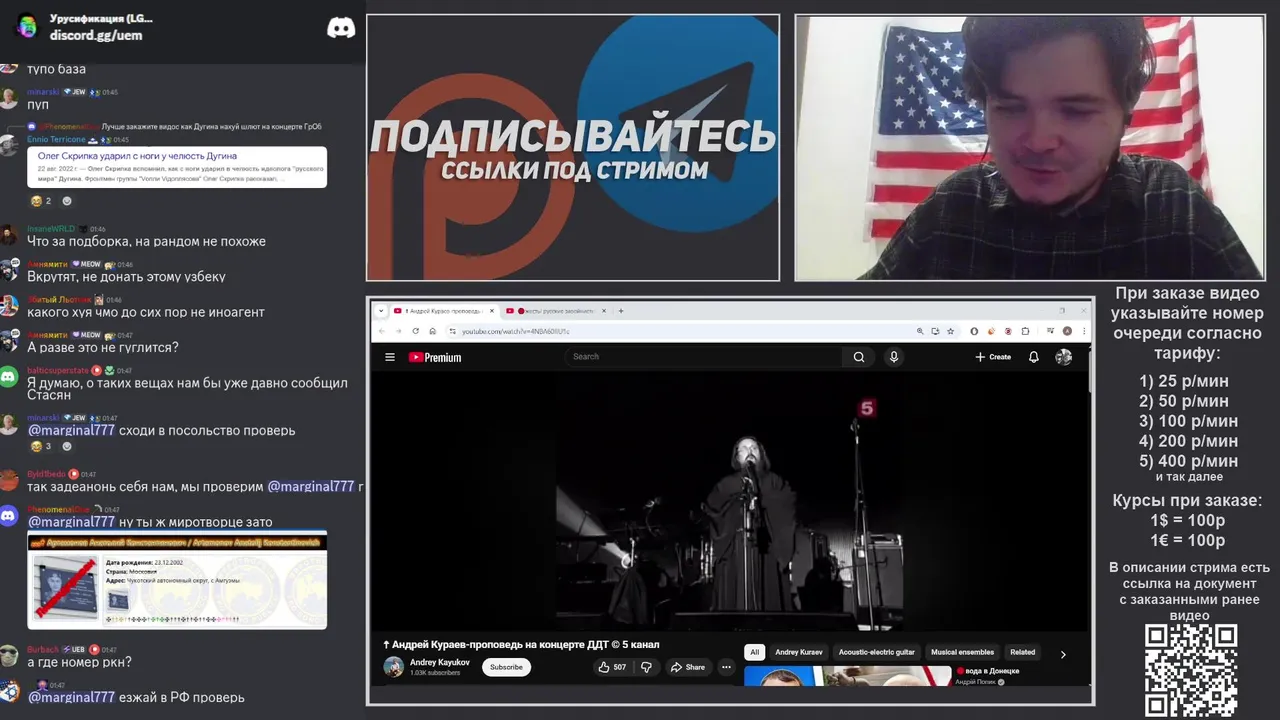Click username InsaneWRLD in chat
This screenshot has width=1280, height=720.
point(51,229)
